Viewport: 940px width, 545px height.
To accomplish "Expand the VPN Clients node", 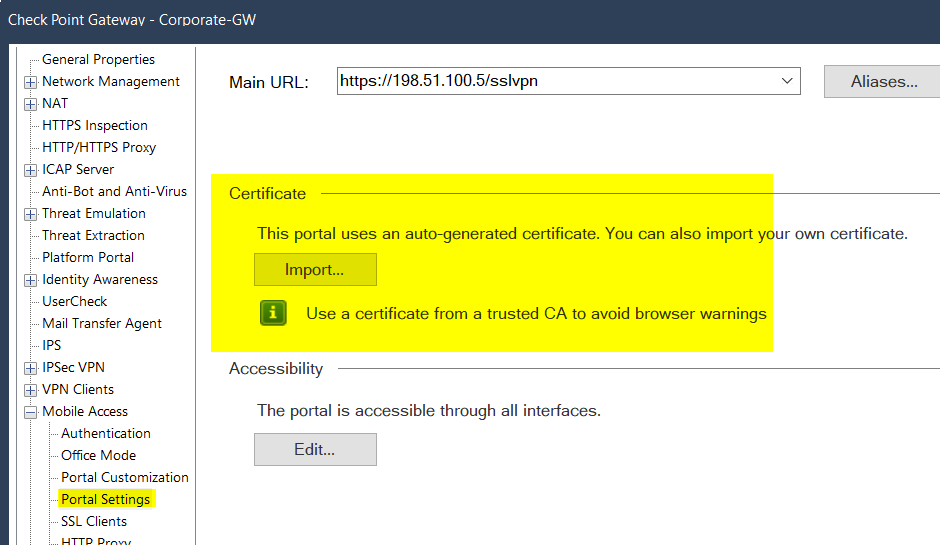I will [x=31, y=390].
